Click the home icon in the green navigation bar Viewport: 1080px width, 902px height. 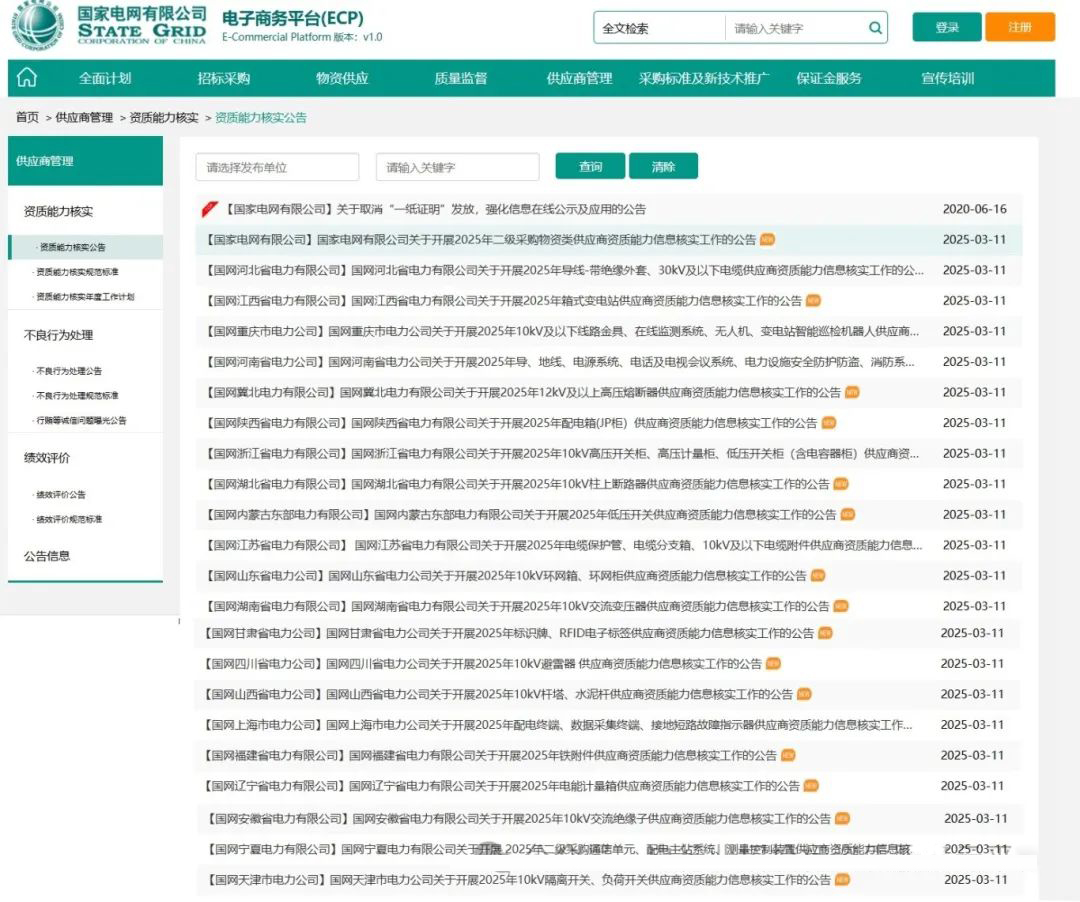tap(26, 77)
